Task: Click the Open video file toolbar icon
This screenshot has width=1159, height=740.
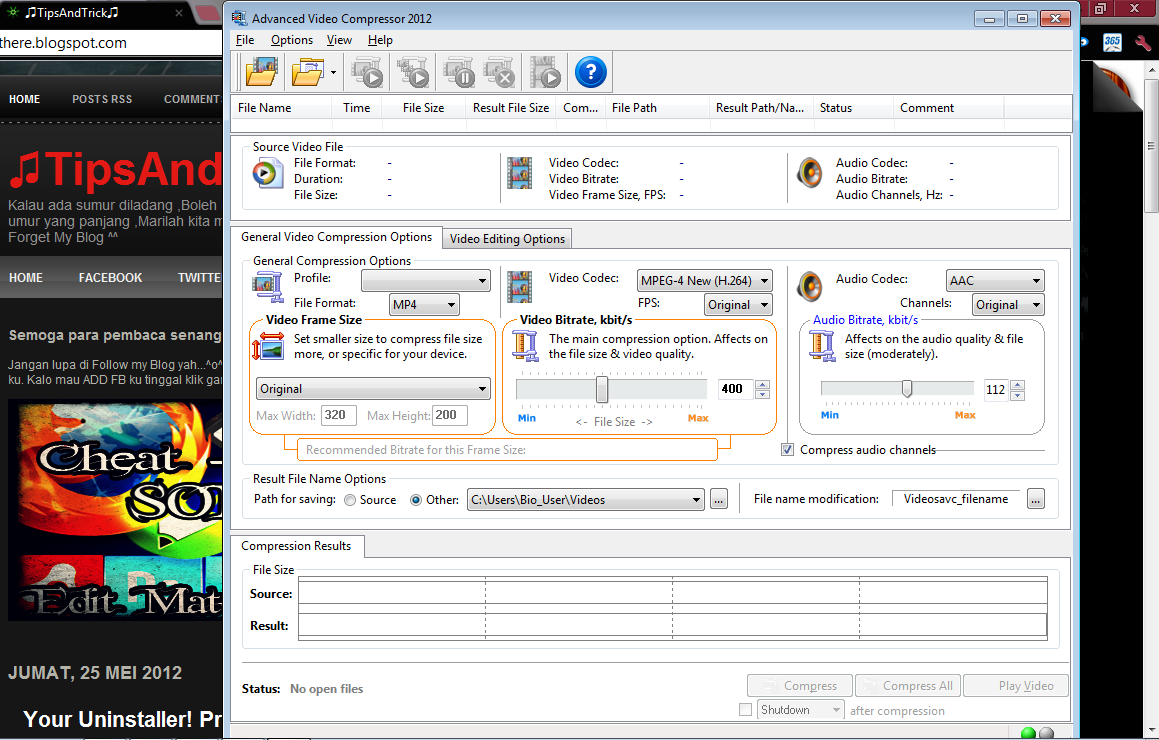Action: coord(262,72)
